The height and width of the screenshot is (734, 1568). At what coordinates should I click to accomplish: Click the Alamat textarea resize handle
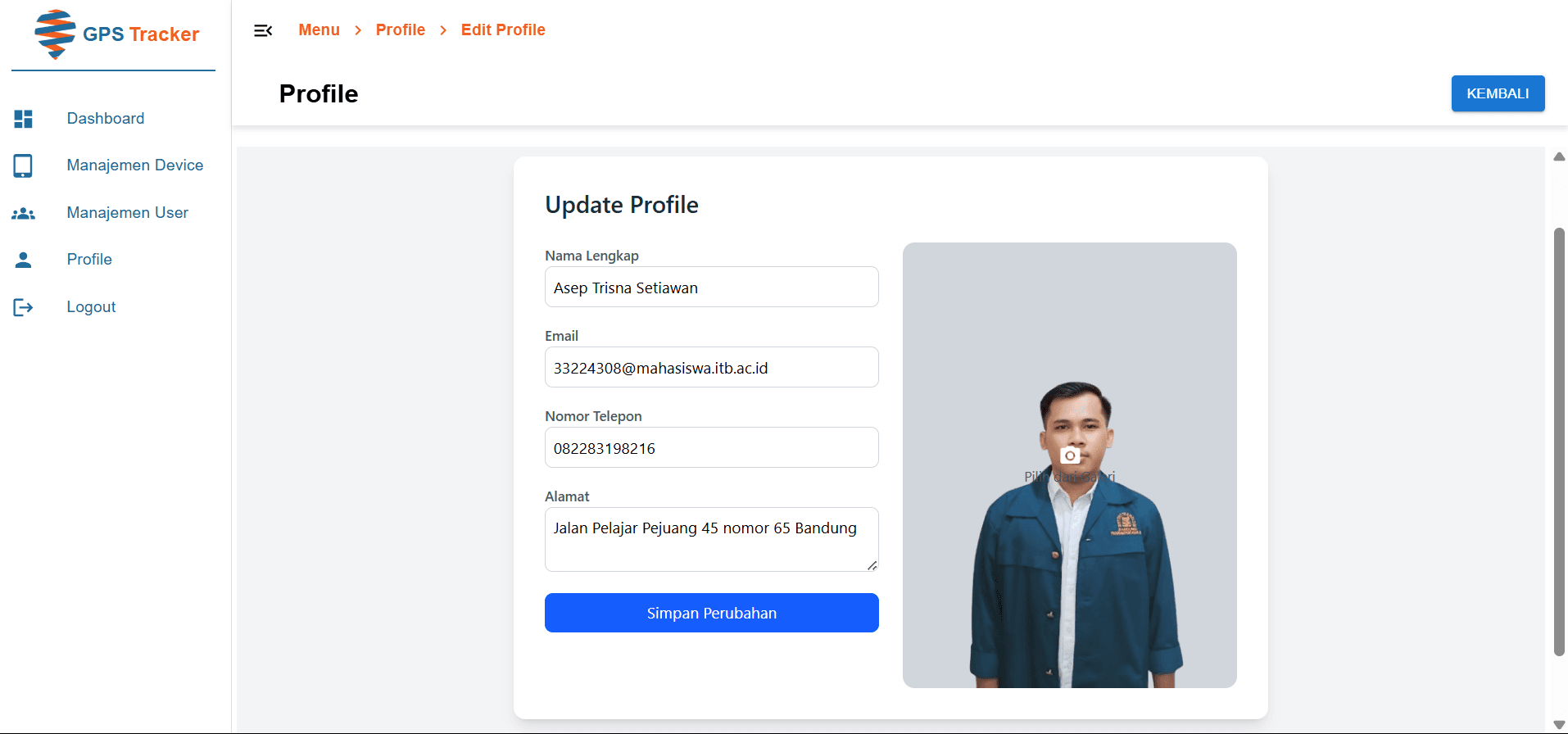tap(872, 565)
